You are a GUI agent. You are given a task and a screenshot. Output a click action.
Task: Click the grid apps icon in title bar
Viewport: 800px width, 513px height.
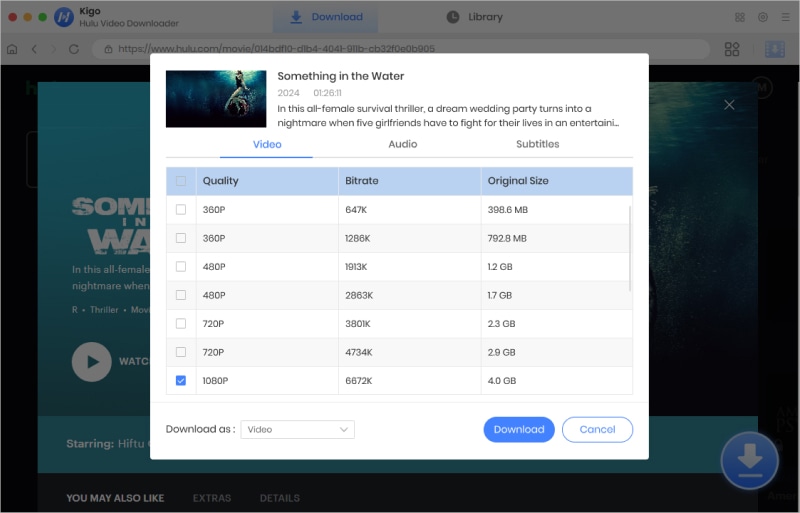[740, 17]
